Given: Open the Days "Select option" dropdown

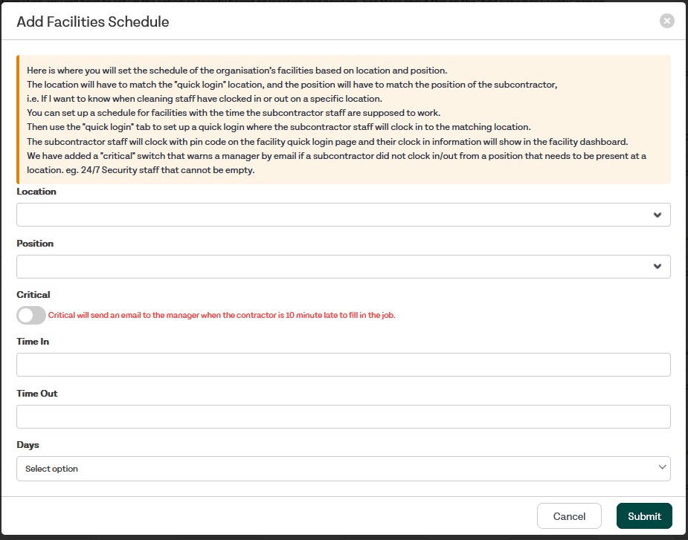Looking at the screenshot, I should pyautogui.click(x=330, y=468).
